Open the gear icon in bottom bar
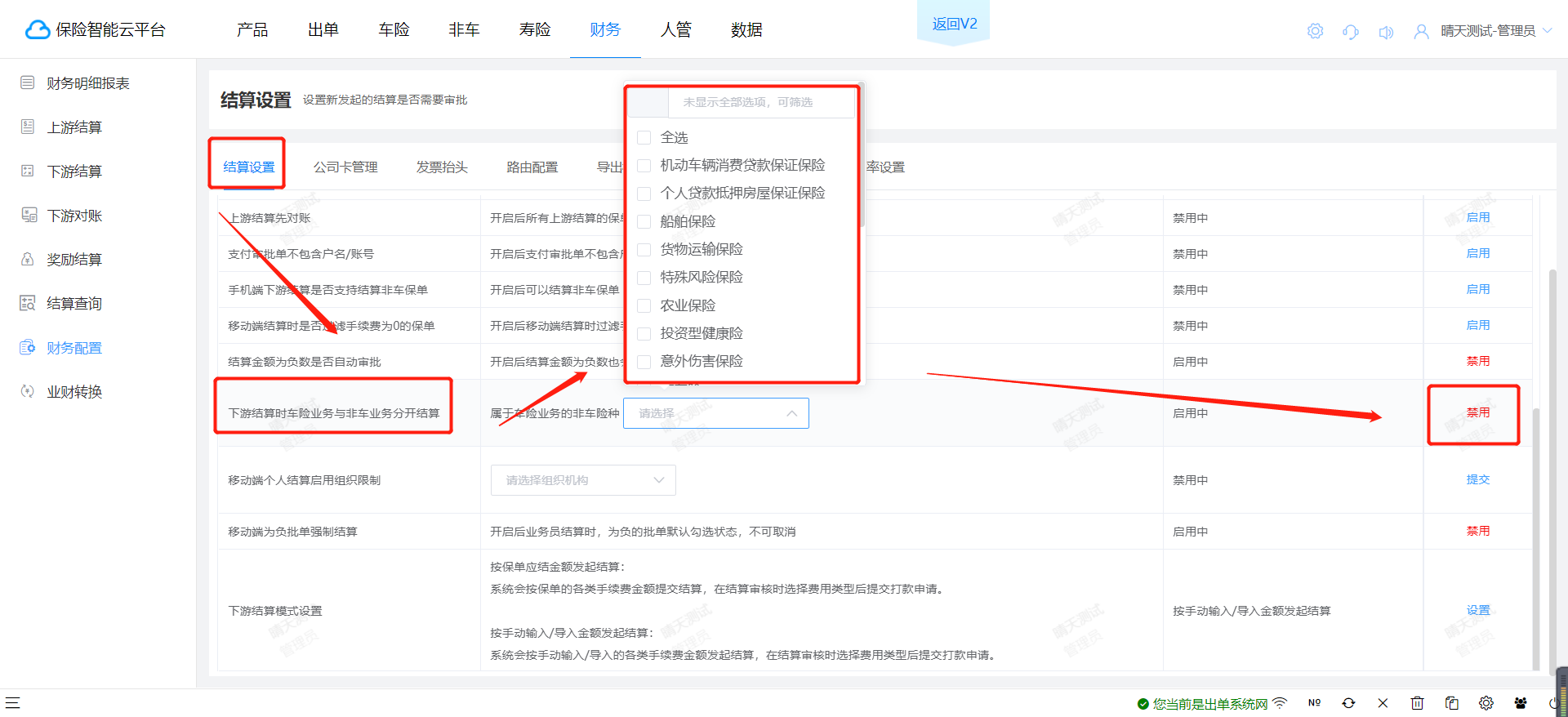The width and height of the screenshot is (1568, 717). point(1486,703)
